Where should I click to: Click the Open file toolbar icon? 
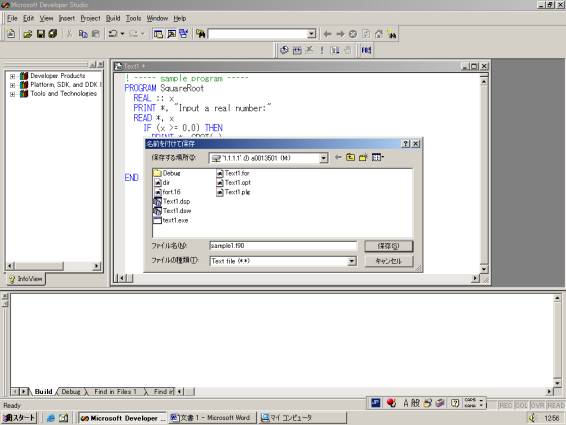tap(28, 34)
